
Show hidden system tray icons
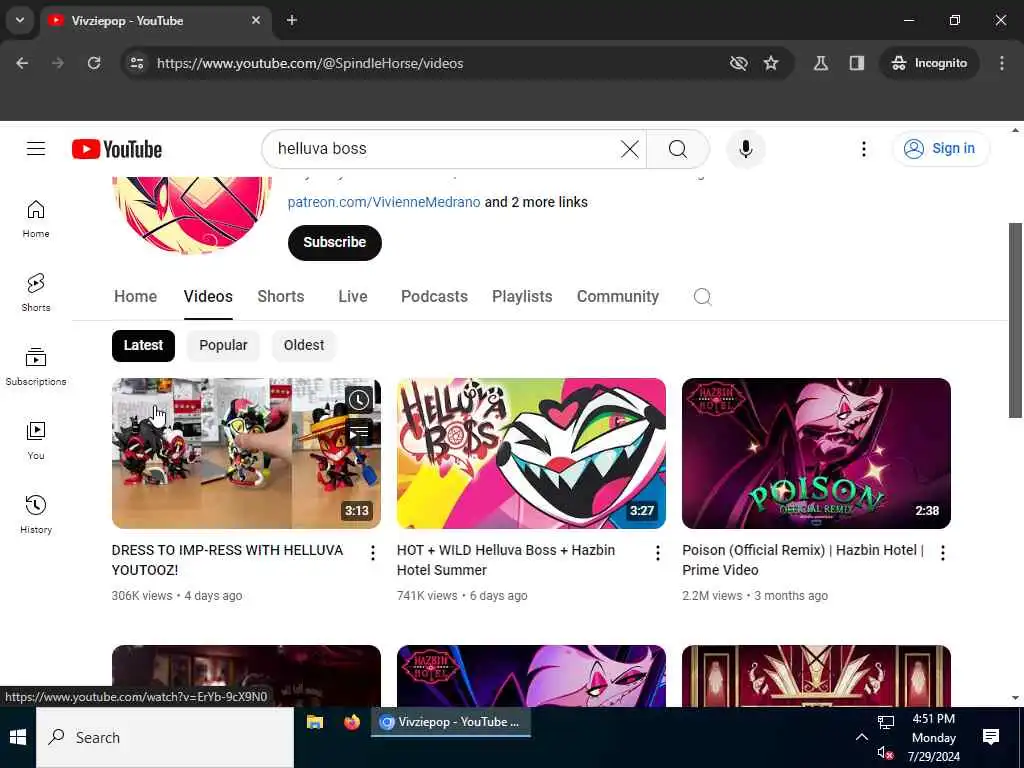(x=861, y=737)
